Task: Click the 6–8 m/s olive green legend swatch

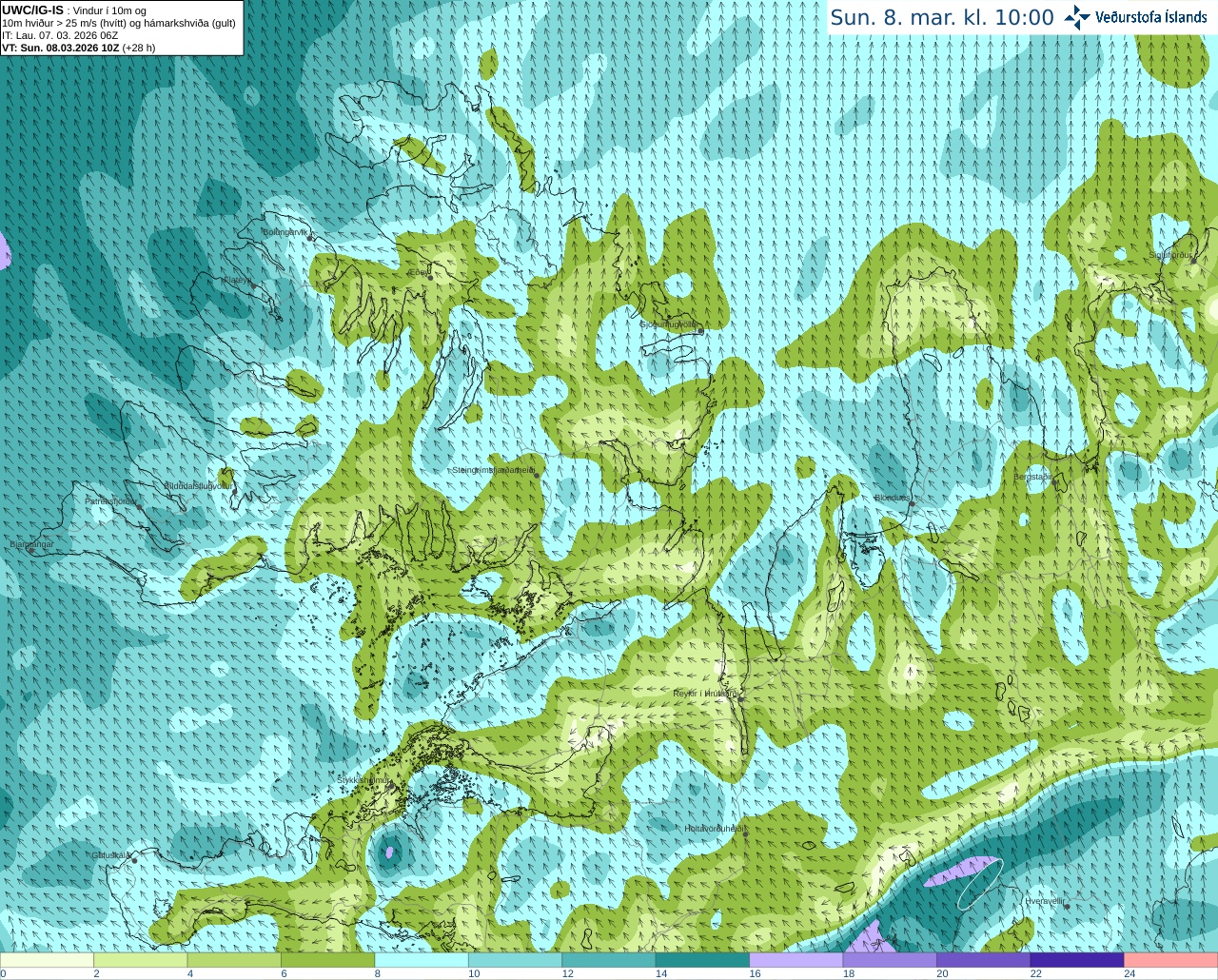Action: click(x=327, y=960)
